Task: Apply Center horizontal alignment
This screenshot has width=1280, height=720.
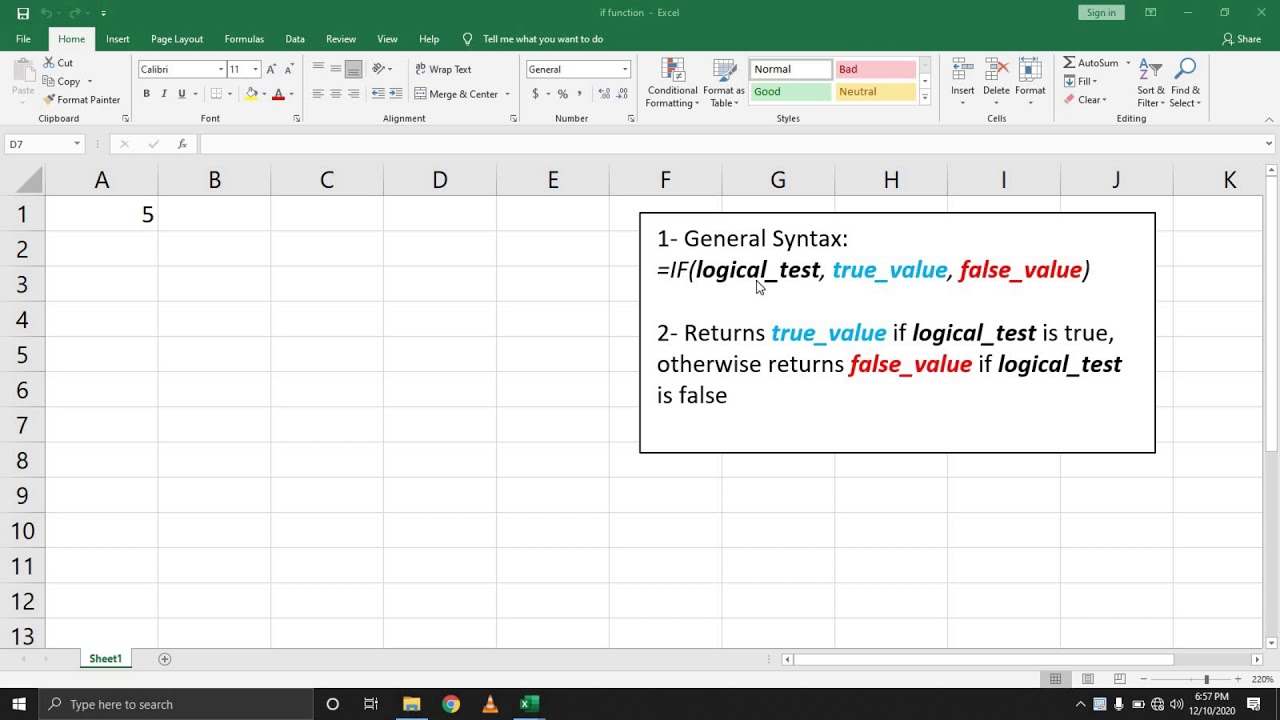Action: (x=336, y=93)
